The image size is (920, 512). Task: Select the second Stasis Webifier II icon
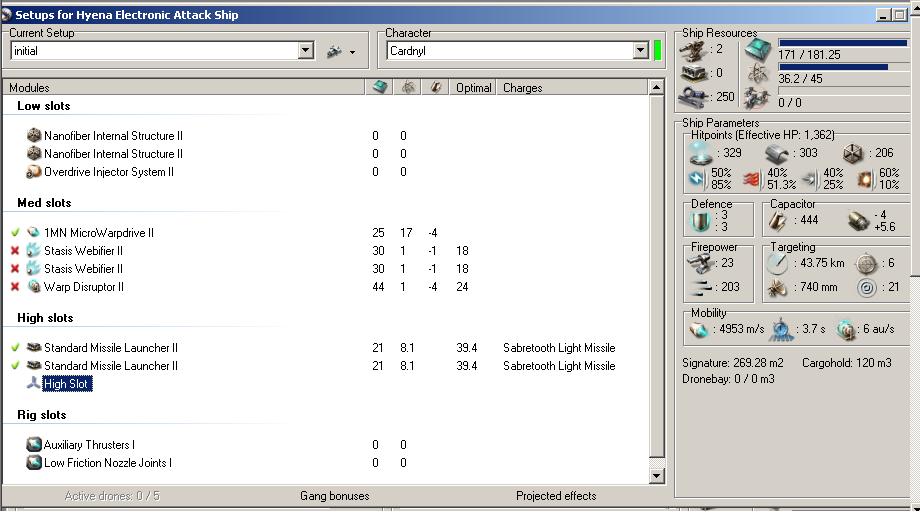click(x=34, y=269)
